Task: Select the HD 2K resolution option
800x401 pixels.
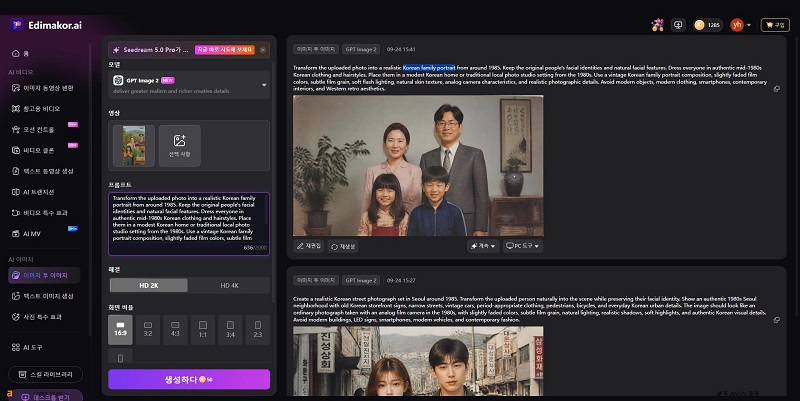Action: click(x=148, y=285)
